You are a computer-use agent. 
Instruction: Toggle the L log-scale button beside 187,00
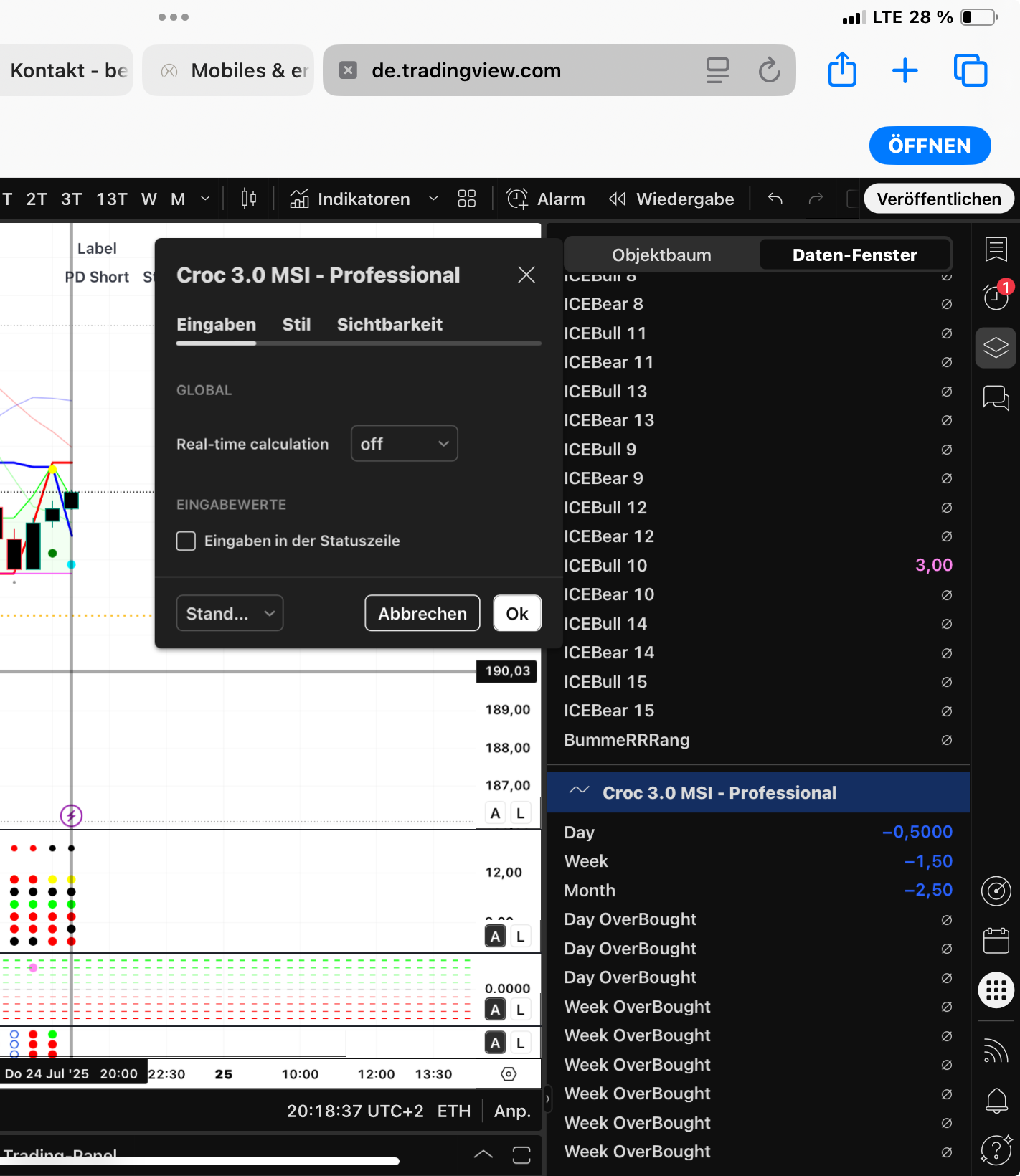click(520, 813)
